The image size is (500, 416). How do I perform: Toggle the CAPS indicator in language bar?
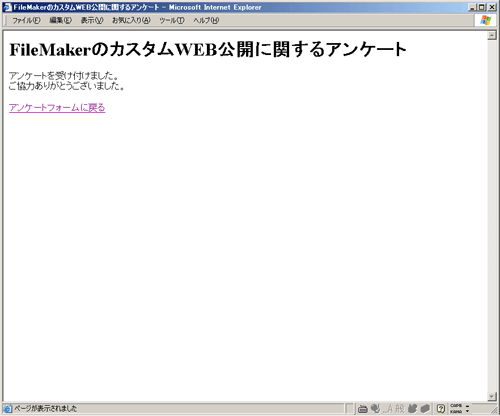pos(456,406)
